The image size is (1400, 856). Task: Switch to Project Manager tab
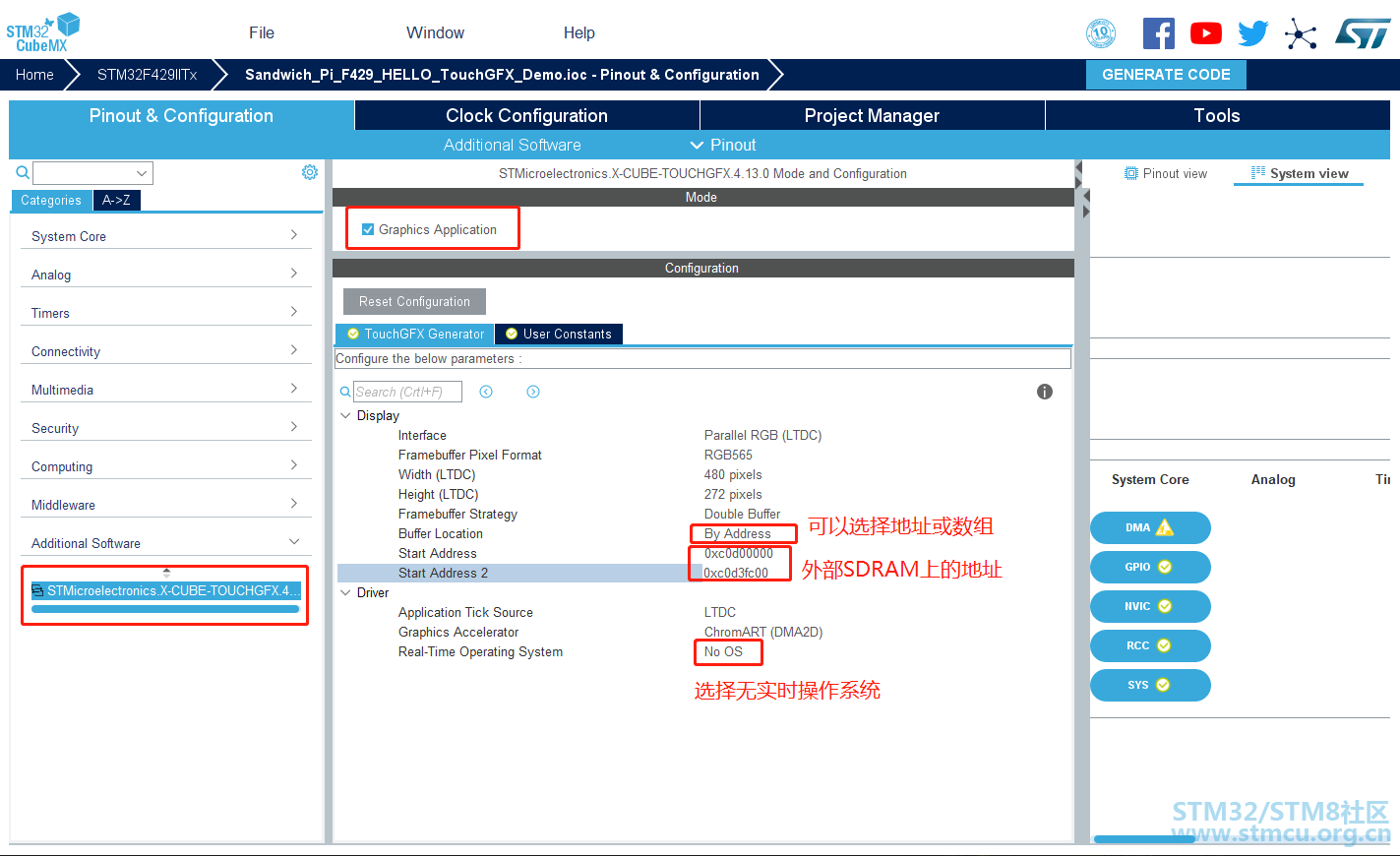873,115
